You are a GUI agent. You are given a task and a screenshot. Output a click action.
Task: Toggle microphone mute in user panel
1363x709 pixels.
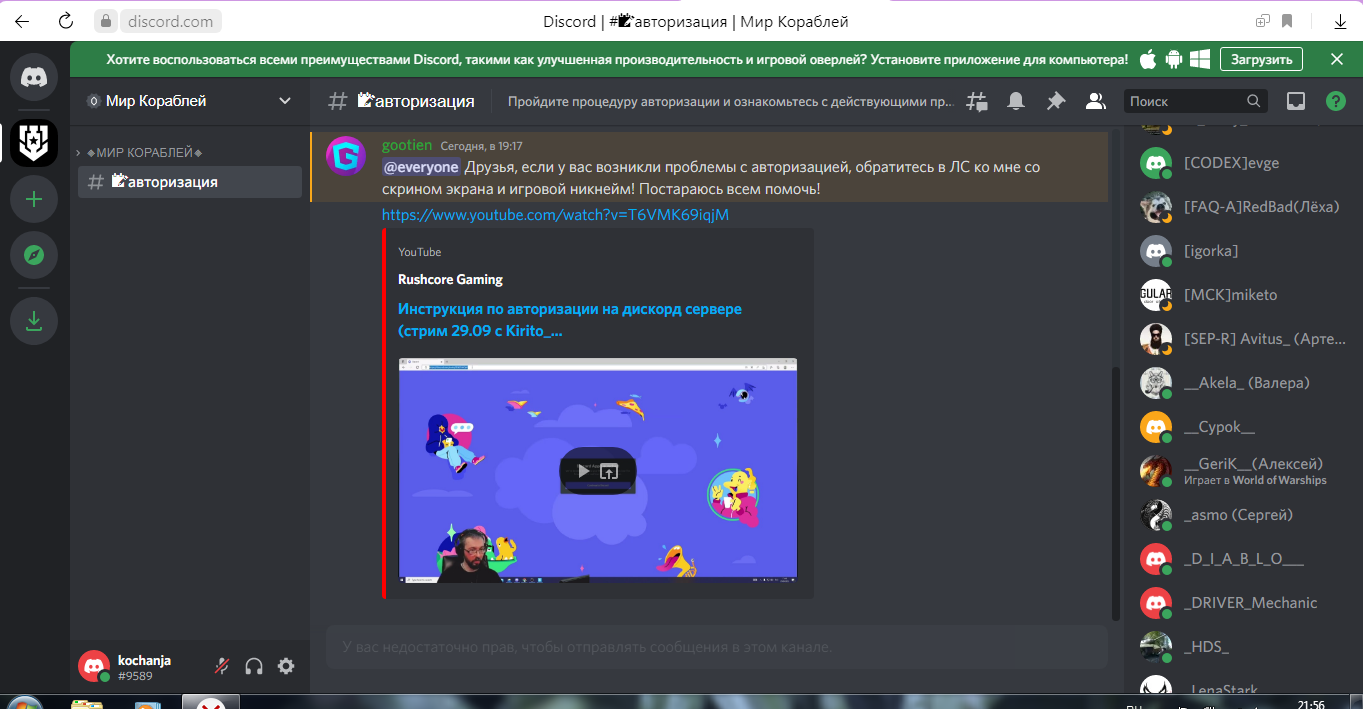[x=222, y=666]
